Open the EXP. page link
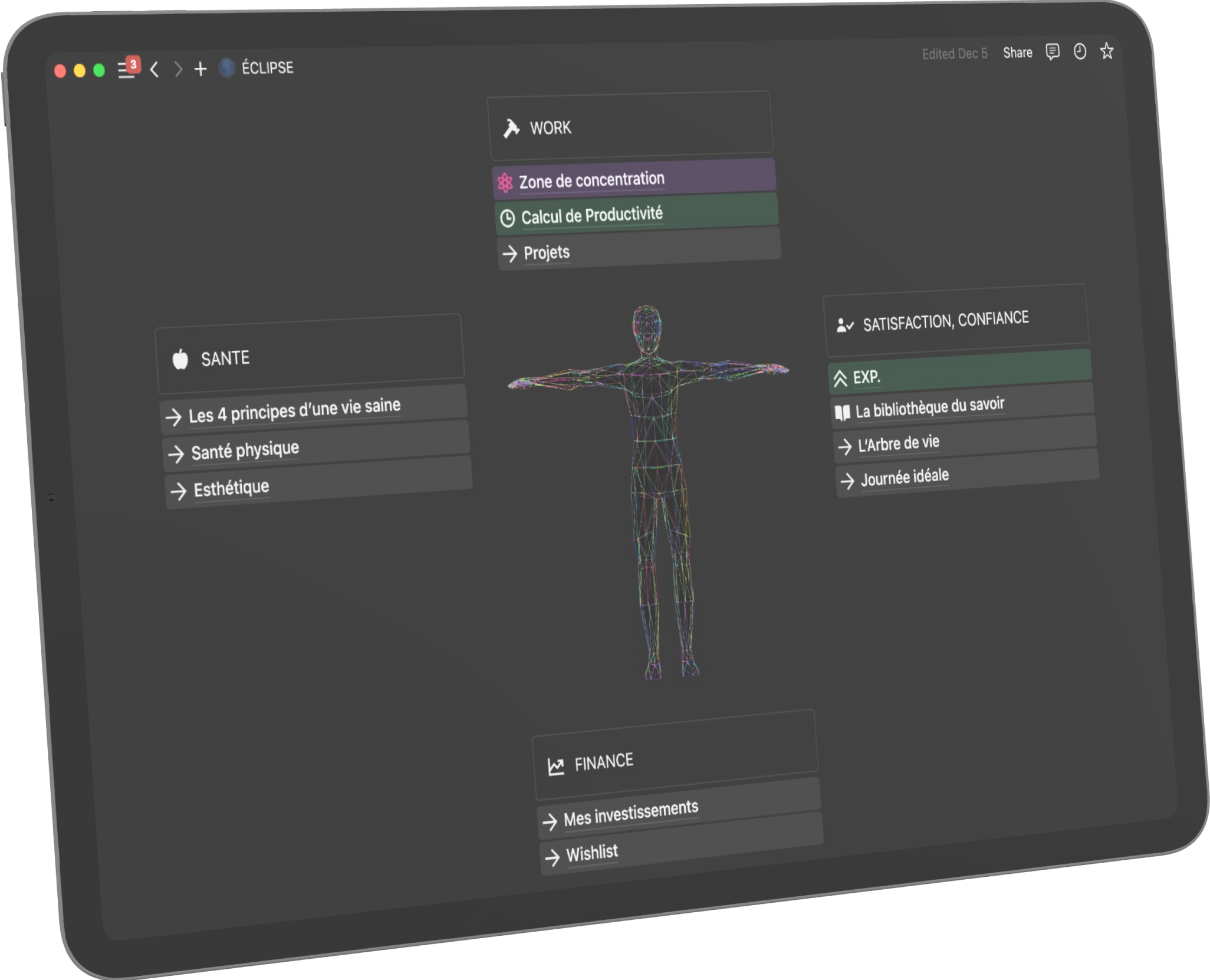This screenshot has height=980, width=1210. coord(866,377)
